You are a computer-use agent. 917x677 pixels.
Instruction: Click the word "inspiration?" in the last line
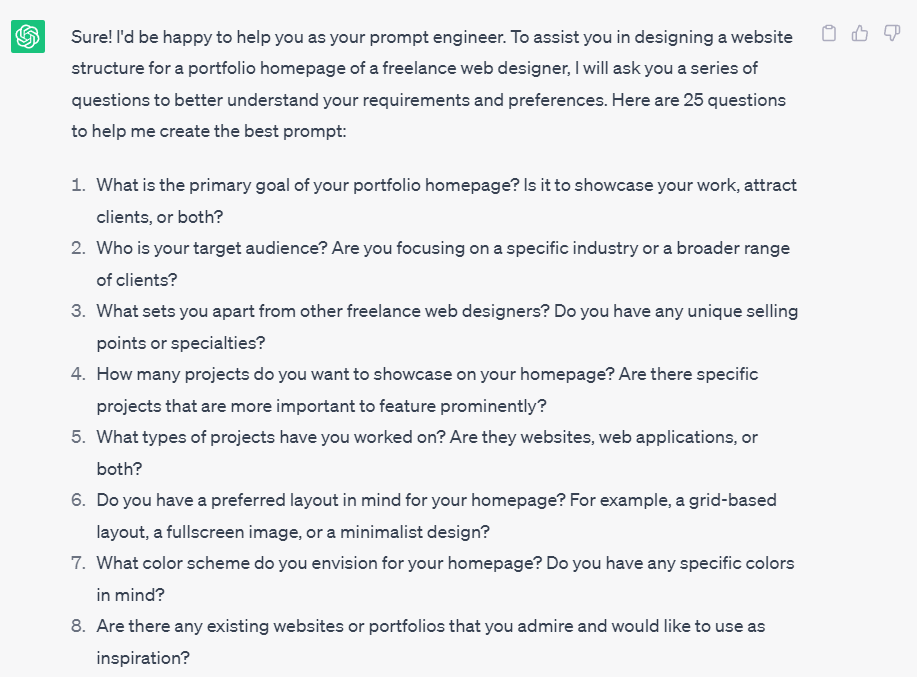(x=142, y=658)
